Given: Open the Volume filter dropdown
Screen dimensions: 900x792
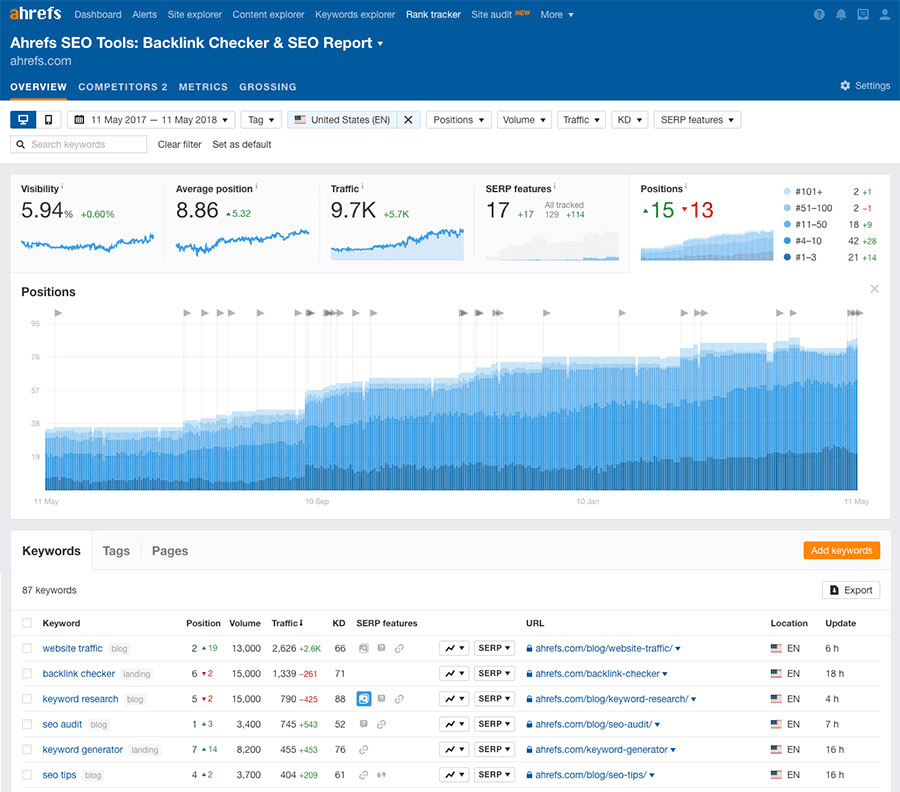Looking at the screenshot, I should 524,119.
